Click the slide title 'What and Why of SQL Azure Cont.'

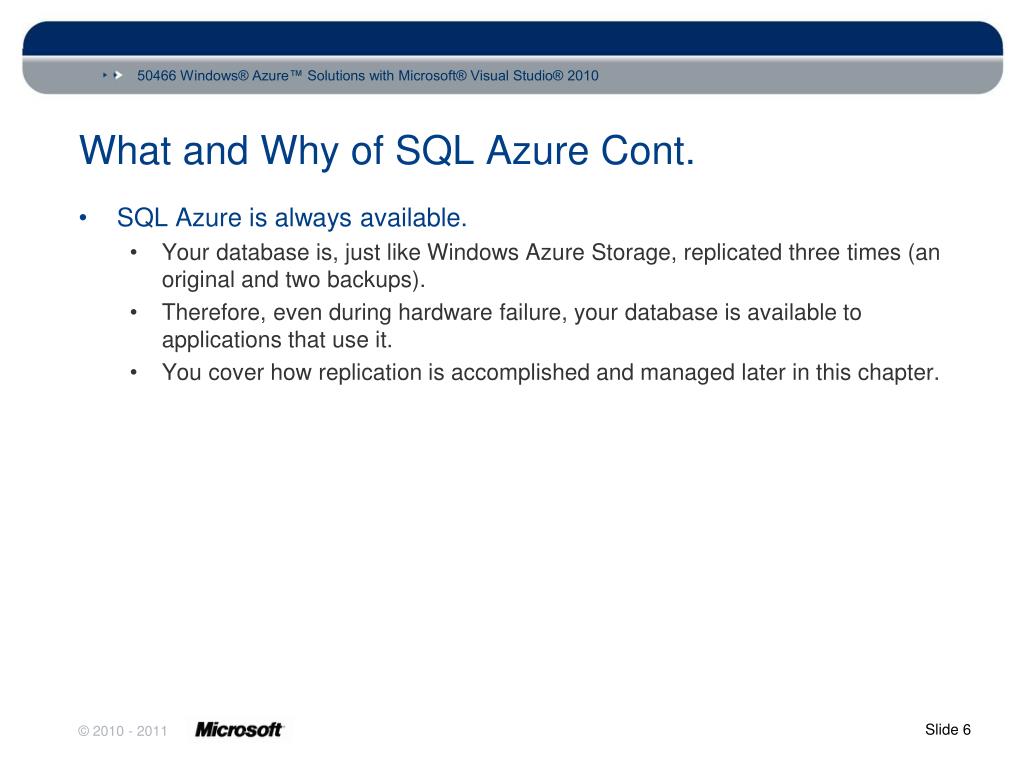click(x=386, y=151)
